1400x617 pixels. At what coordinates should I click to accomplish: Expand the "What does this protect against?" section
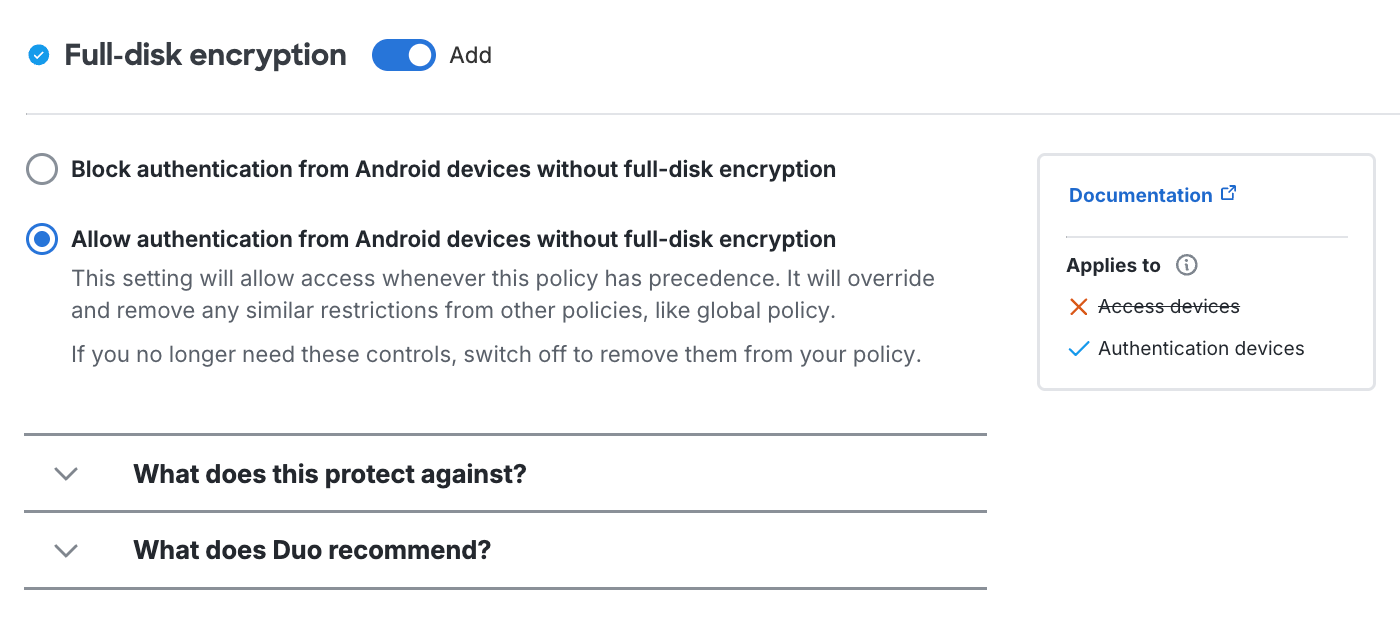[x=330, y=474]
